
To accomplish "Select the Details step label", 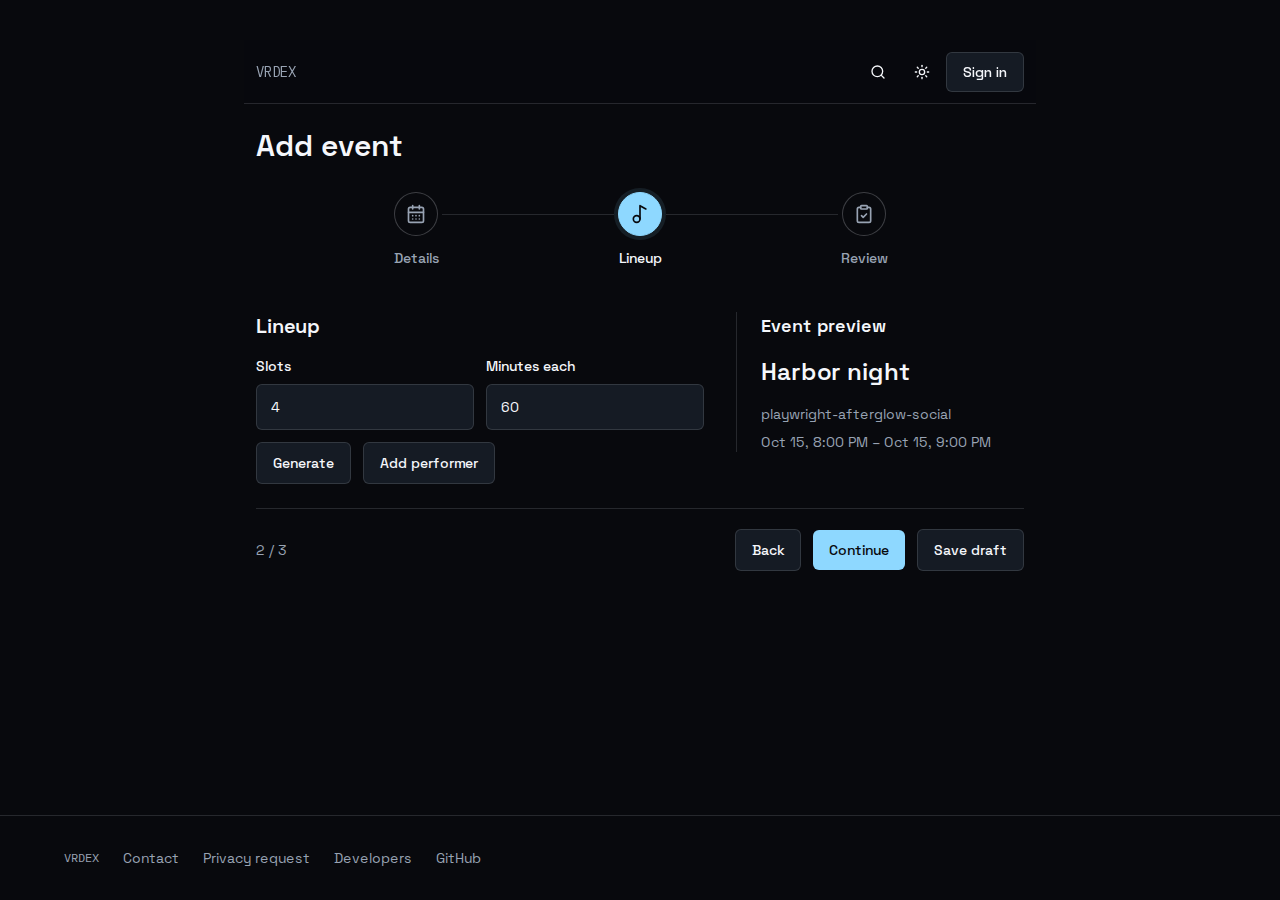I will pyautogui.click(x=416, y=258).
